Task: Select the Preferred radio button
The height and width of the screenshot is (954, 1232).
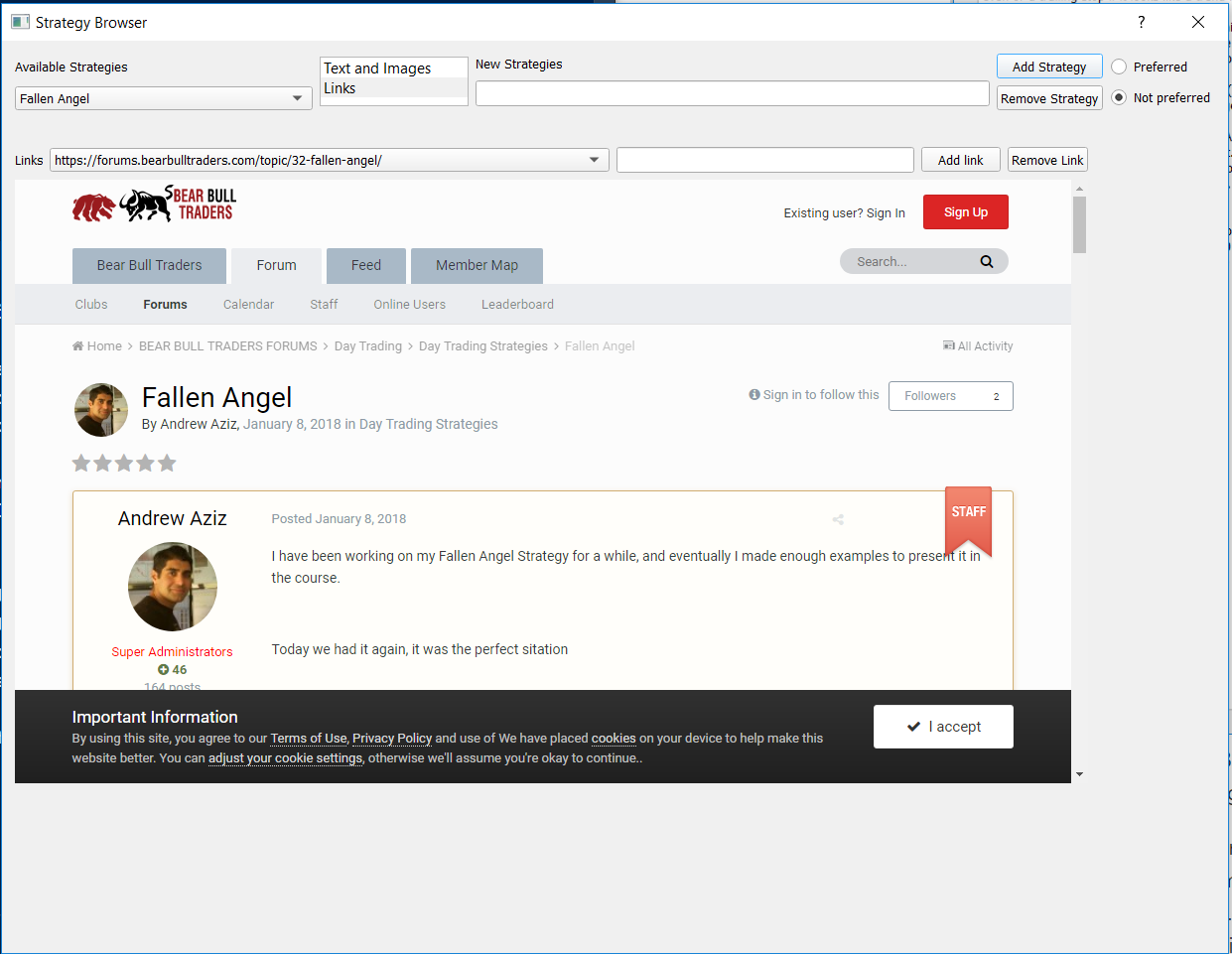Action: [x=1119, y=67]
